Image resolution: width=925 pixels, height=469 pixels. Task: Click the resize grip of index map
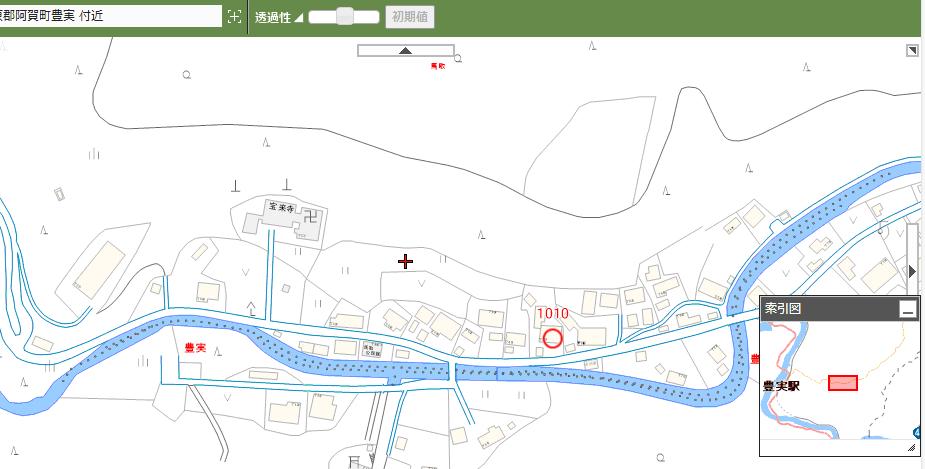pyautogui.click(x=911, y=449)
